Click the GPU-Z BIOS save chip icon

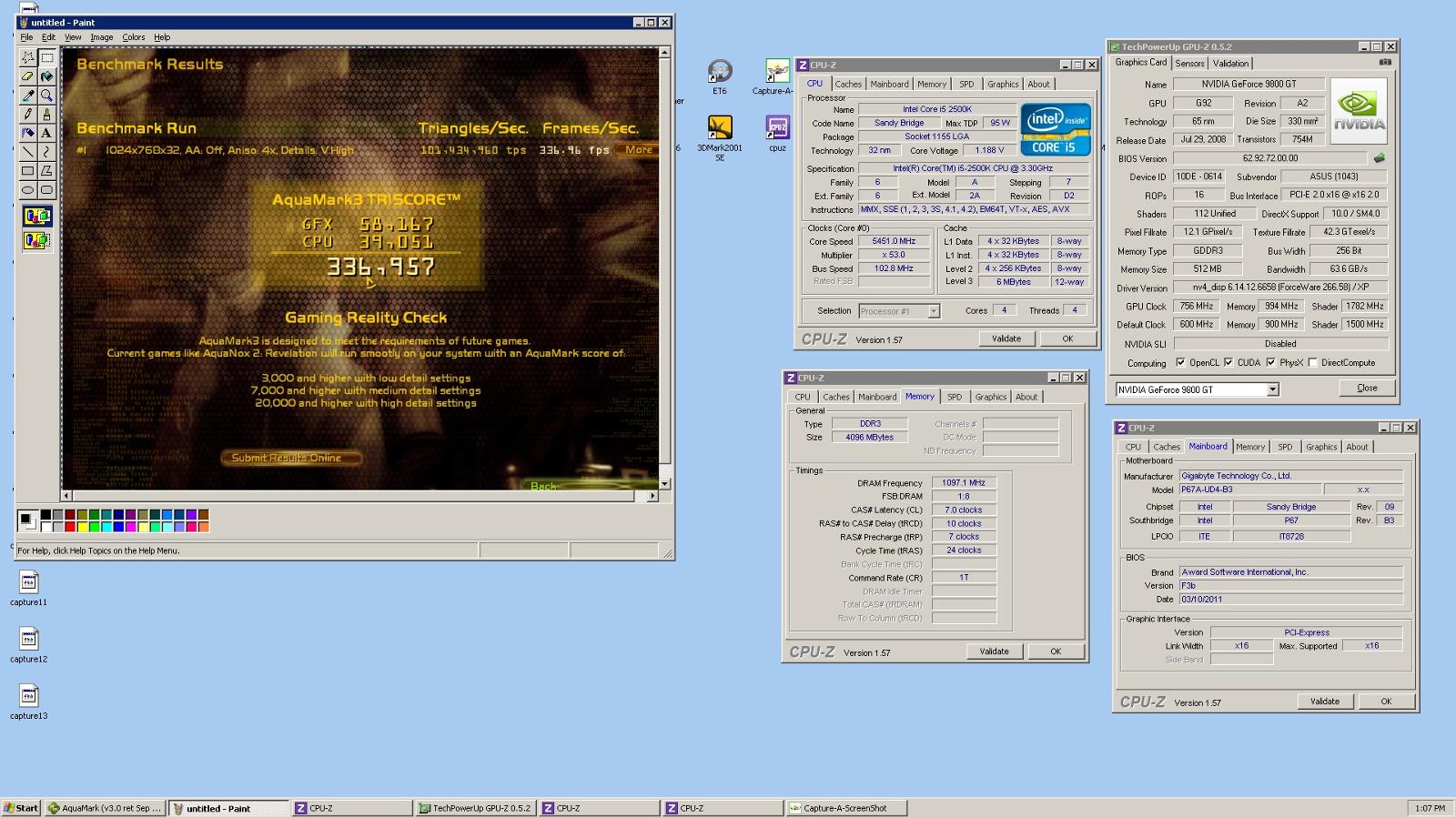click(1380, 158)
